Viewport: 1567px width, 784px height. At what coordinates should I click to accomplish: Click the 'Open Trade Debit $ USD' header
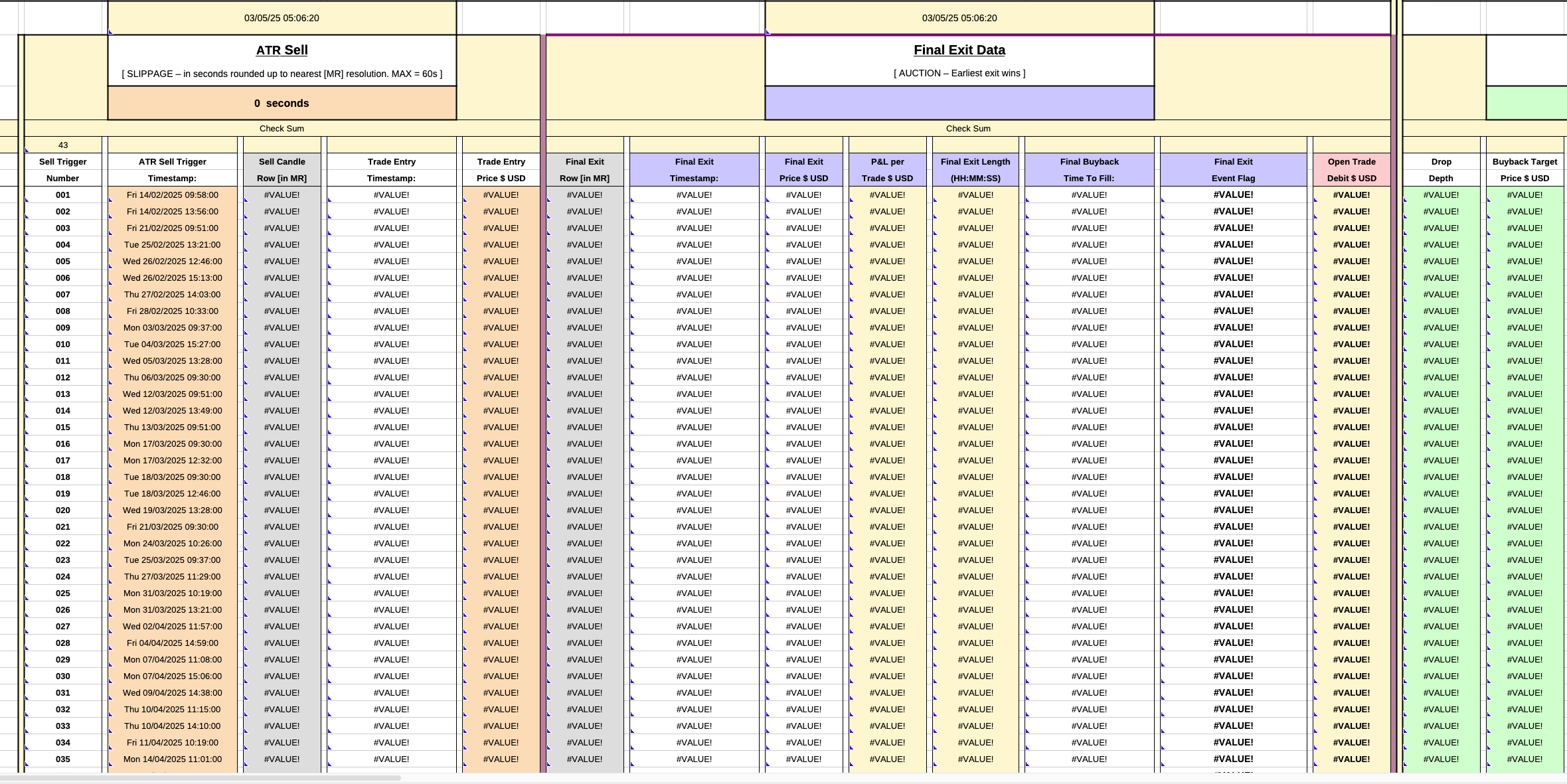point(1351,170)
